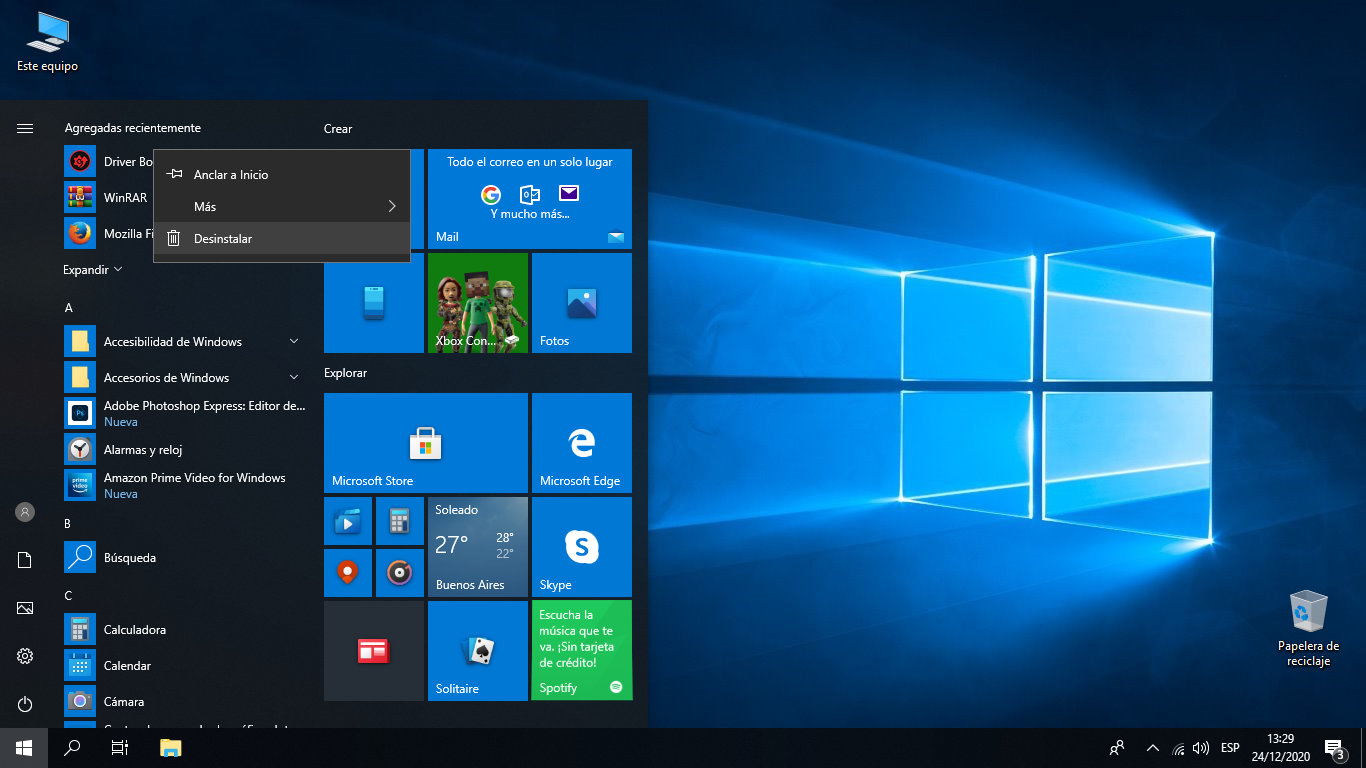Open Calendar from the app list
The image size is (1366, 768).
185,665
